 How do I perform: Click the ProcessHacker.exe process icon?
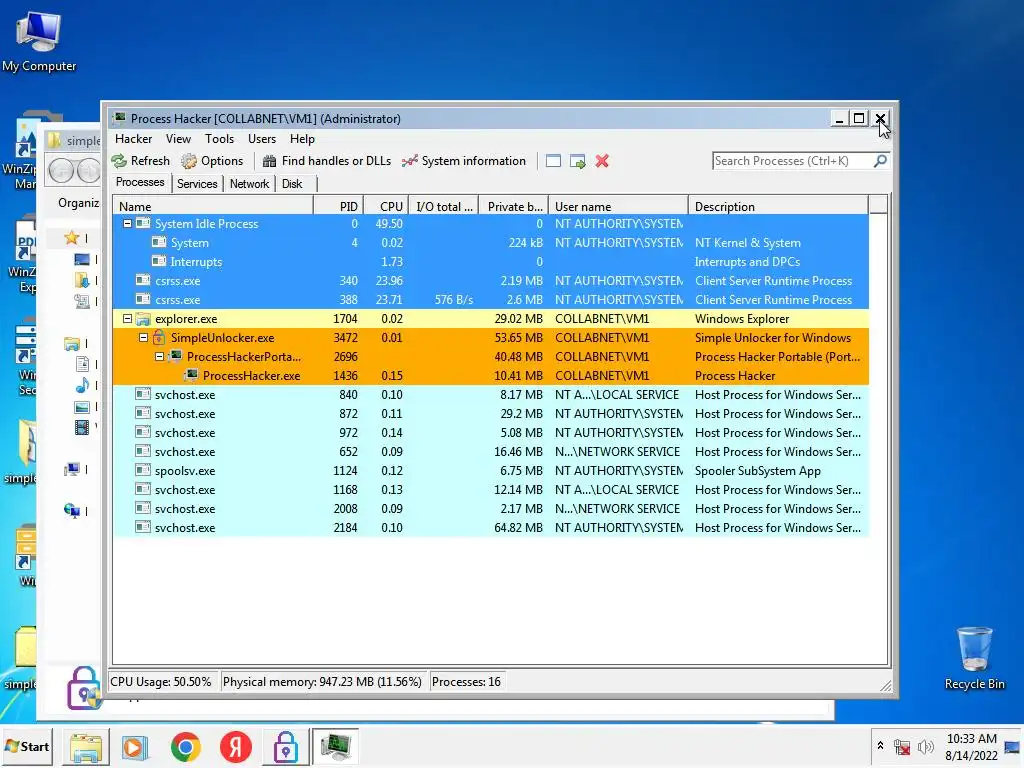coord(191,376)
